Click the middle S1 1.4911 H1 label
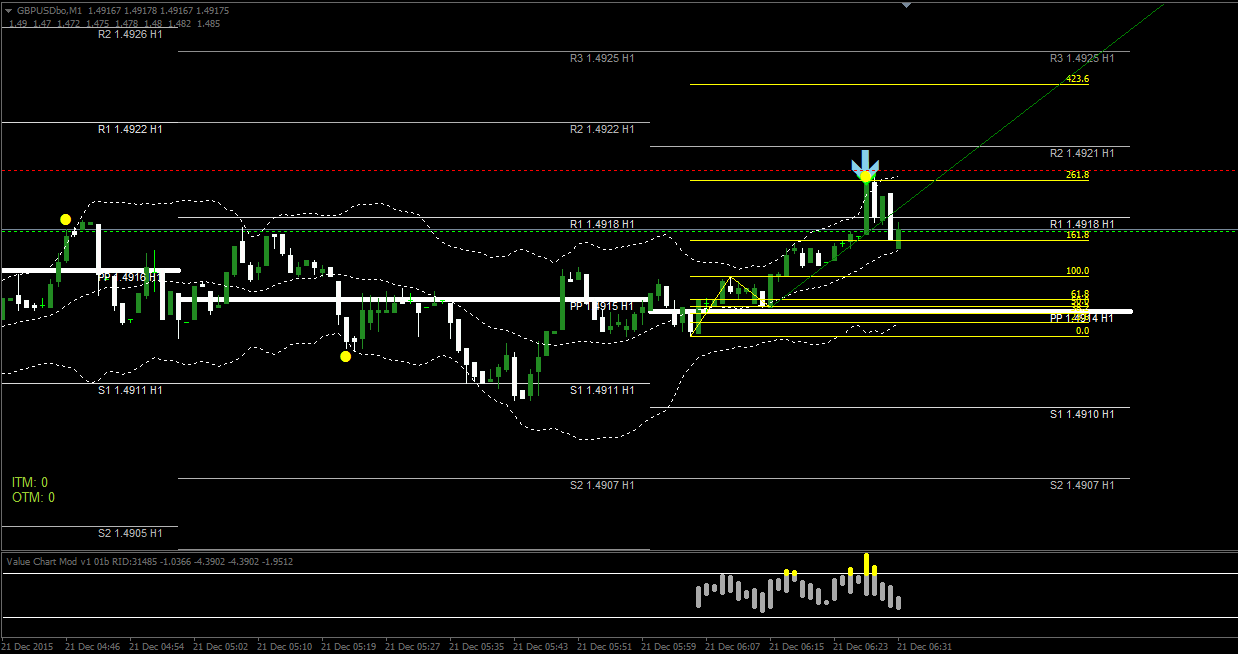 pyautogui.click(x=602, y=391)
